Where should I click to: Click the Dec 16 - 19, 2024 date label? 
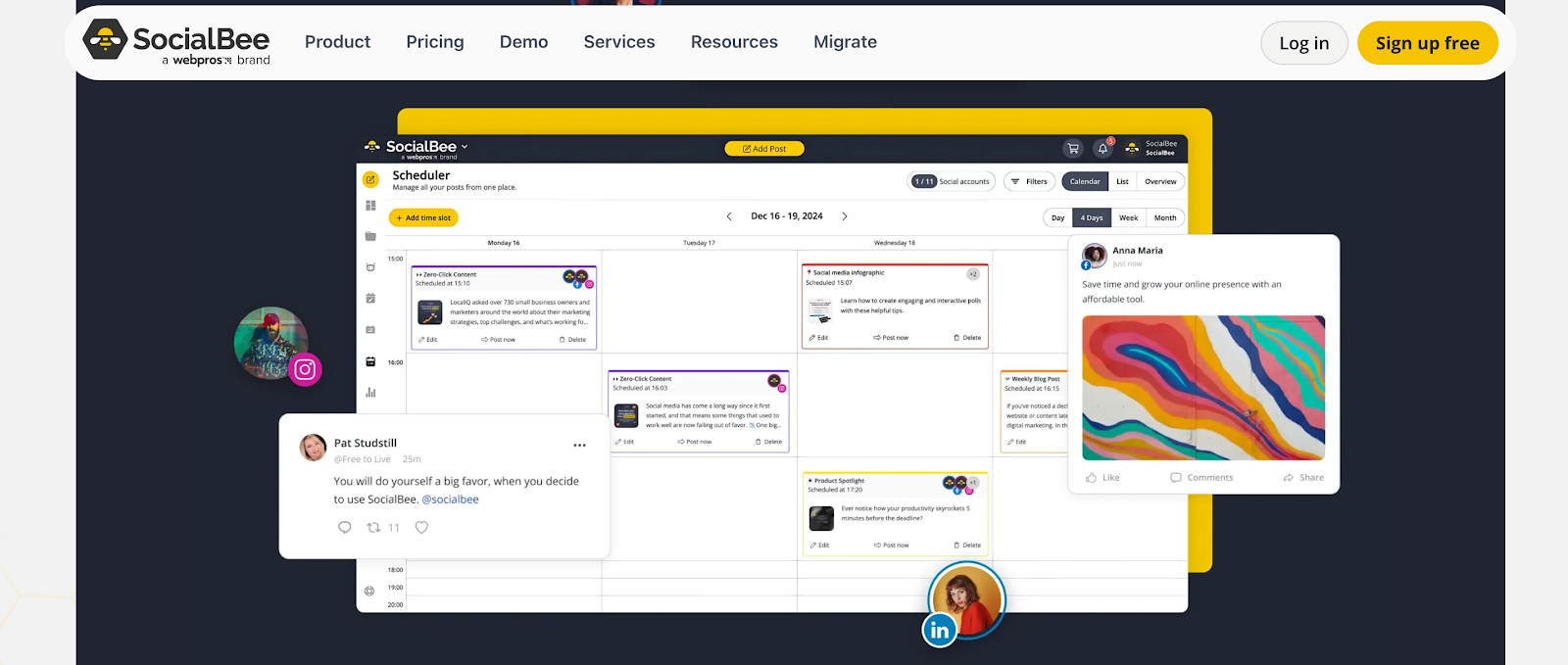pos(787,216)
